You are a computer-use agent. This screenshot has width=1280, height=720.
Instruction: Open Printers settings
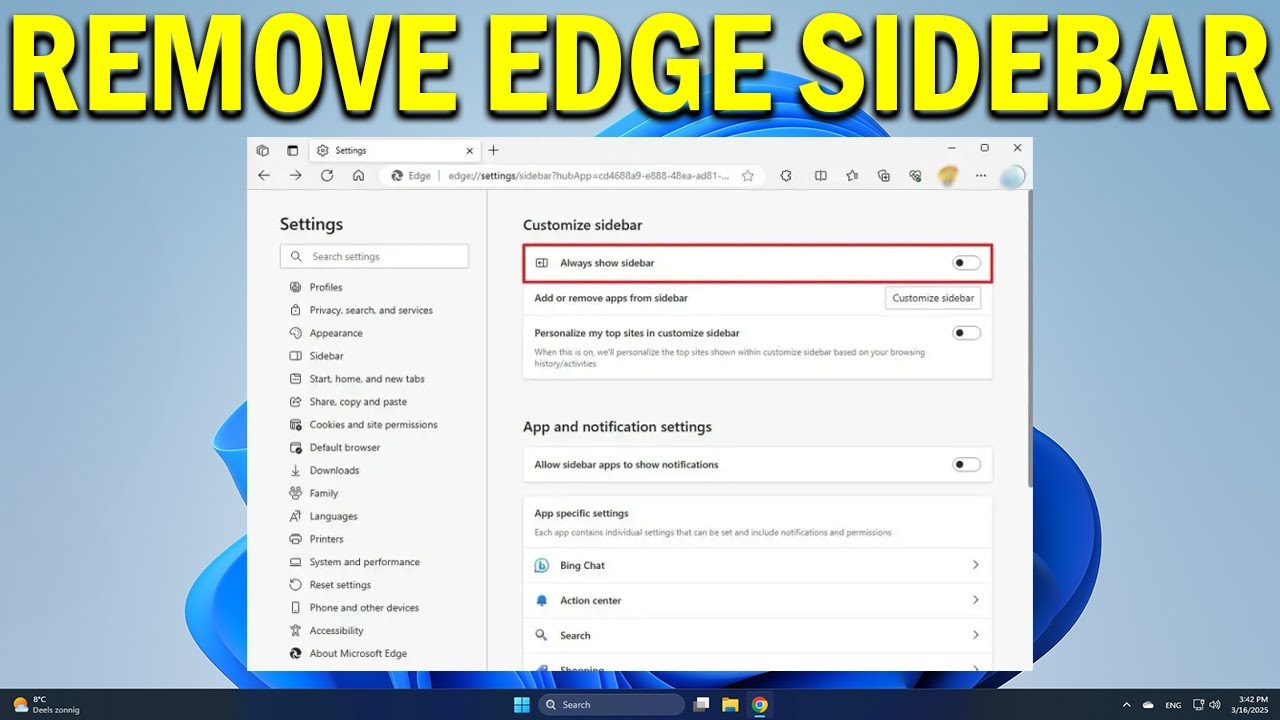326,539
